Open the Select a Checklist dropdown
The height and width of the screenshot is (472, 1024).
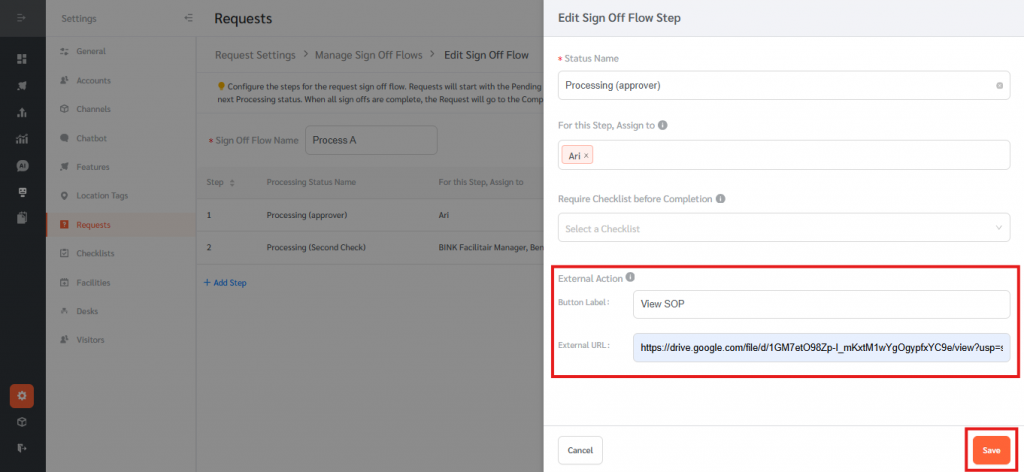[783, 229]
